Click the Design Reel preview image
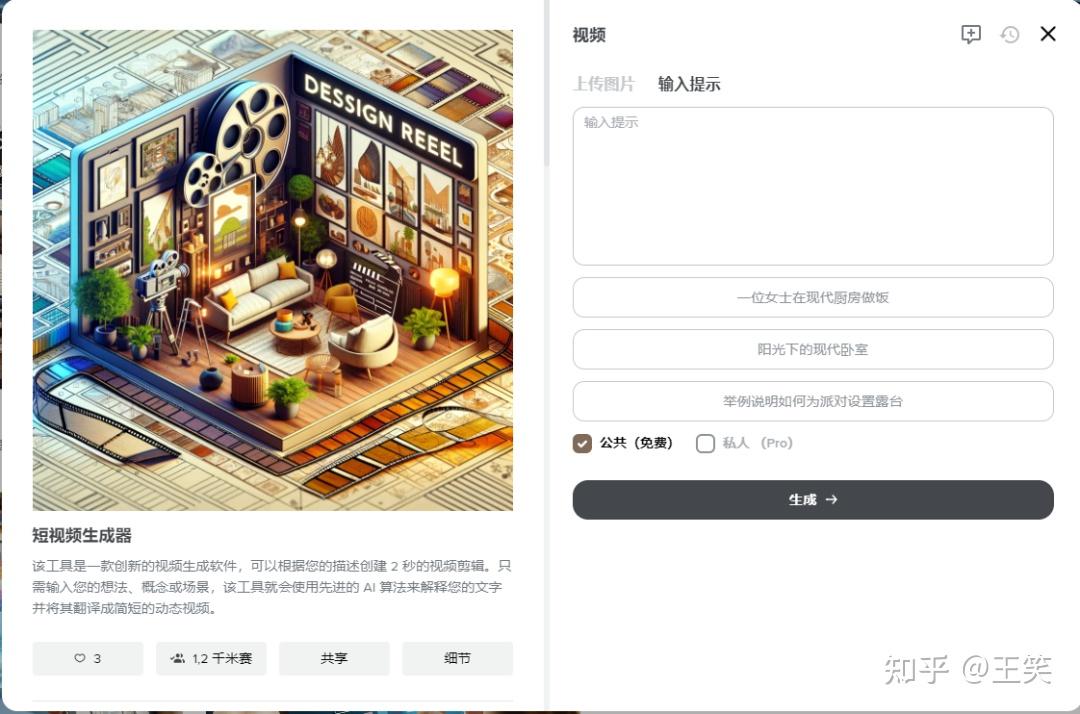This screenshot has width=1080, height=714. (273, 270)
